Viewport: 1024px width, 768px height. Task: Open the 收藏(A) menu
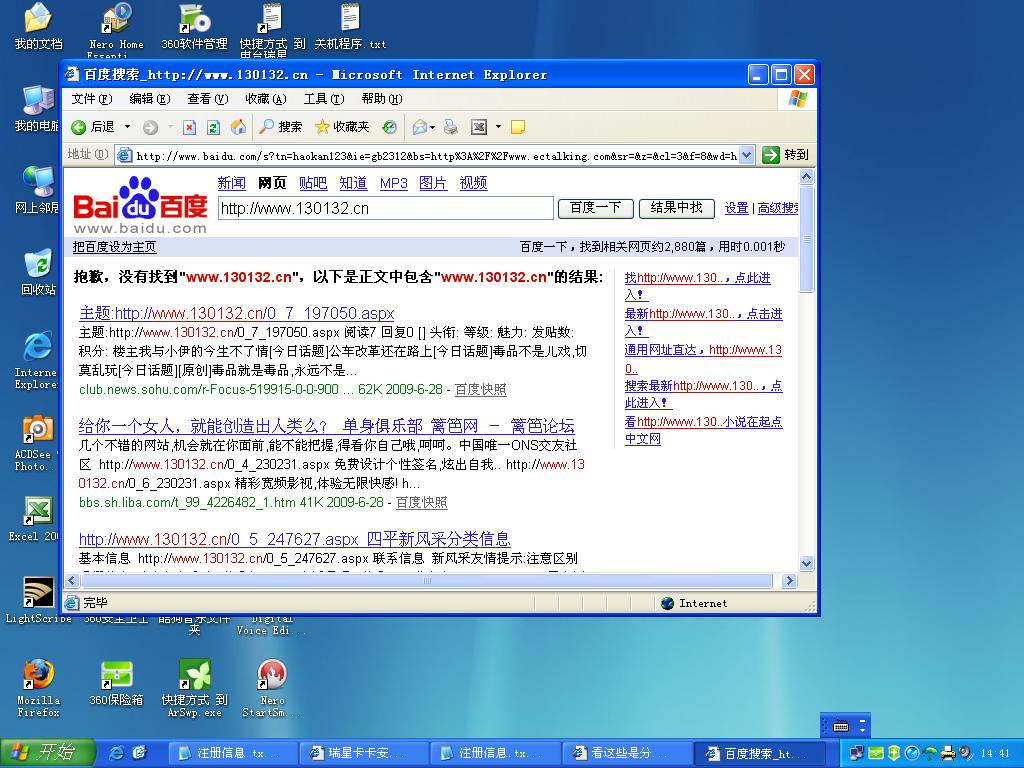pyautogui.click(x=266, y=99)
